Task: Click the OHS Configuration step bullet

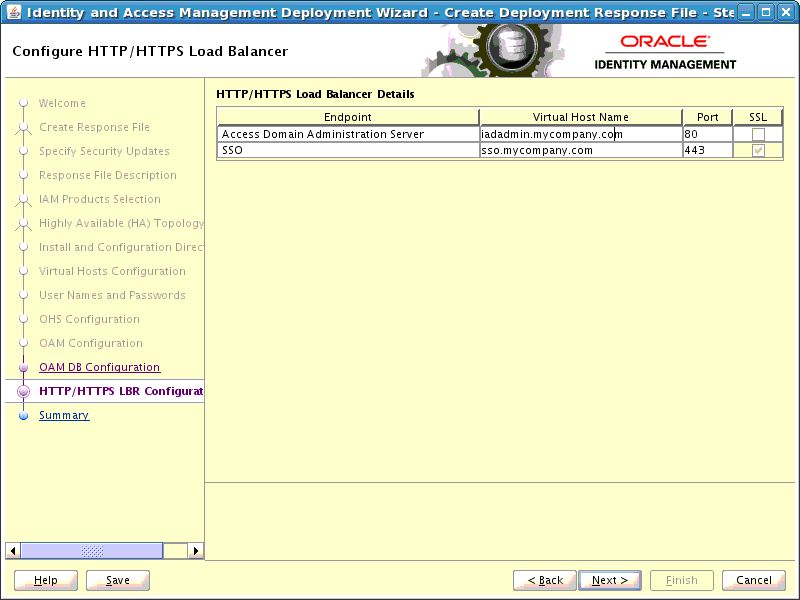Action: click(x=23, y=319)
